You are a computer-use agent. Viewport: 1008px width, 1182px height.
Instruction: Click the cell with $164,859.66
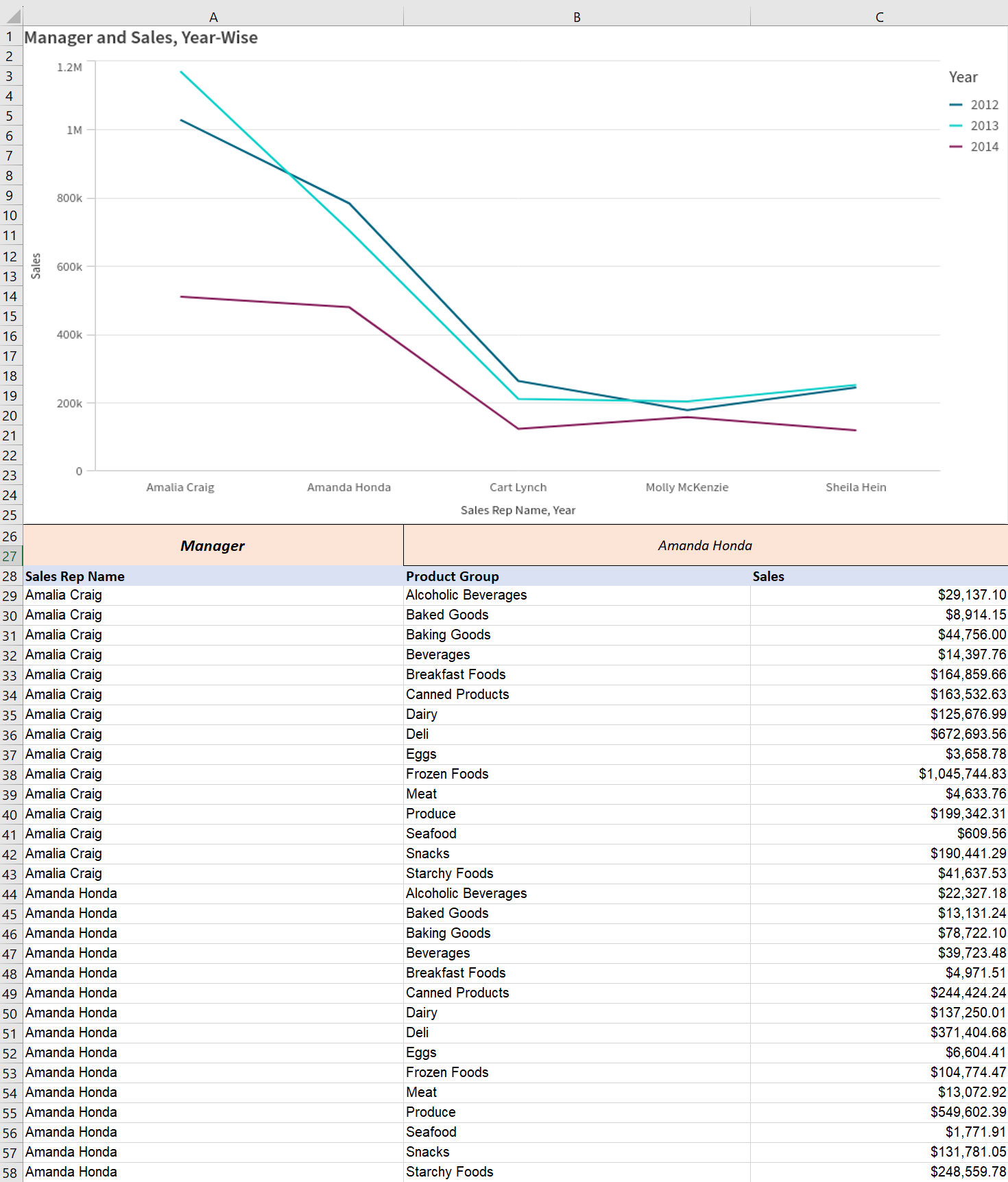tap(879, 674)
